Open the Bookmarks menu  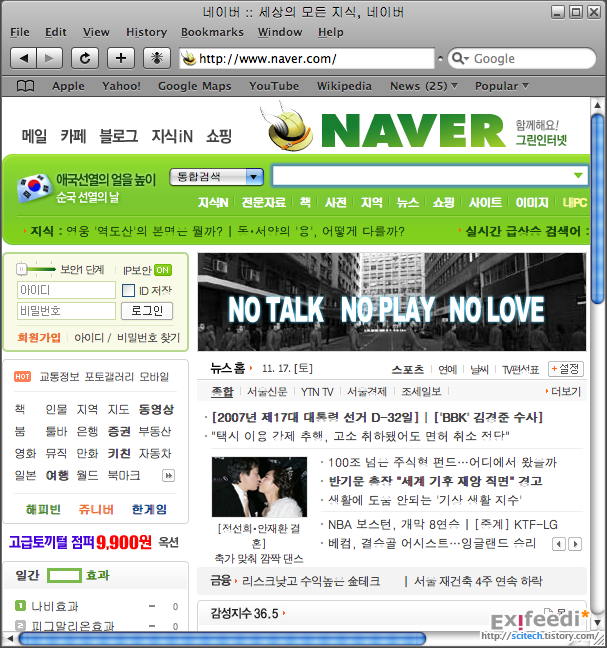(212, 32)
